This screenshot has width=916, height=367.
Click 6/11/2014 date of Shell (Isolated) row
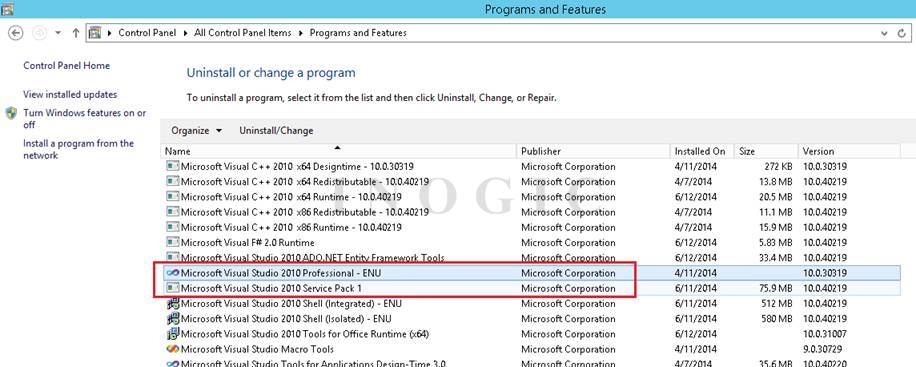click(x=696, y=318)
